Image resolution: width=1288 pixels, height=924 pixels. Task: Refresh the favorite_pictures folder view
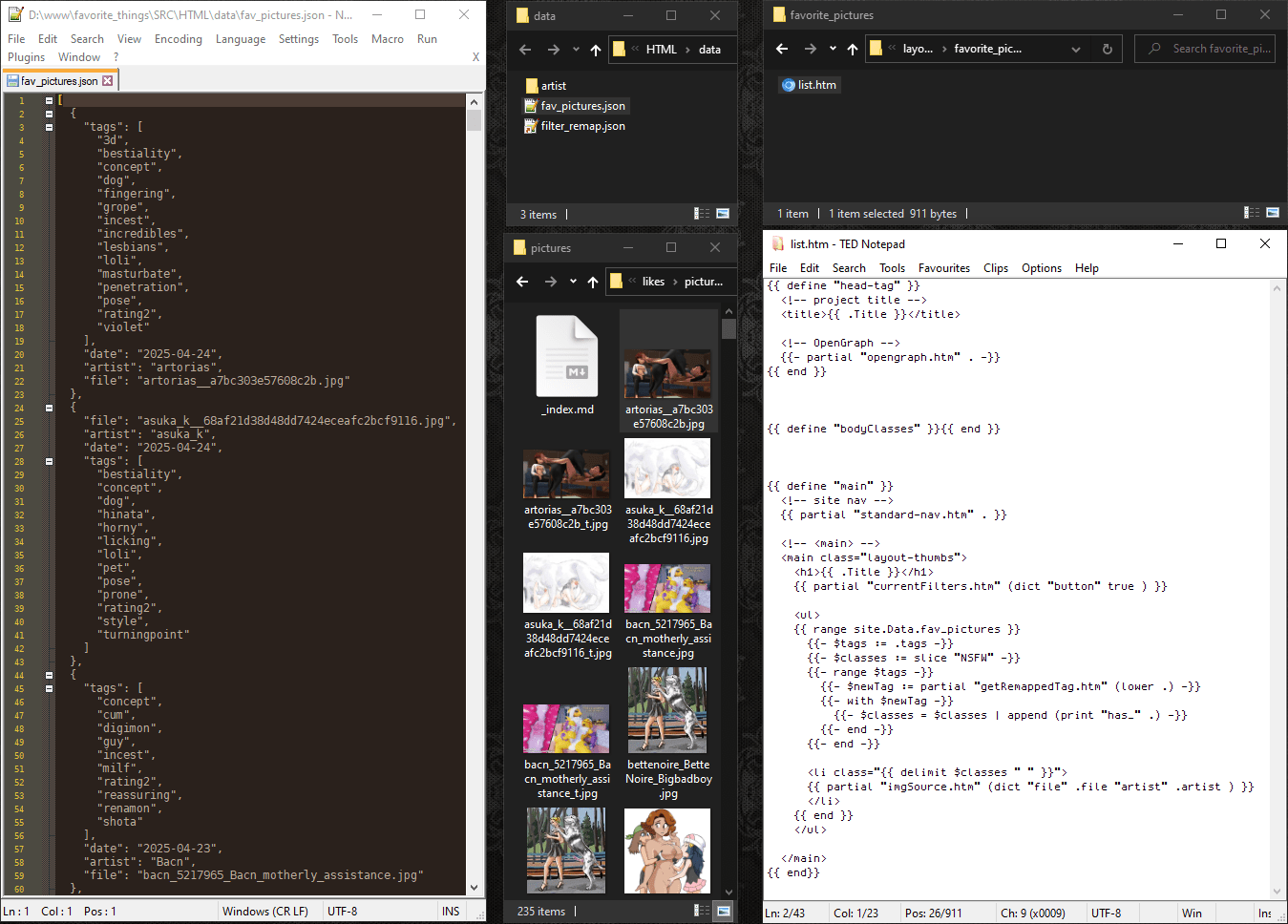[x=1108, y=49]
